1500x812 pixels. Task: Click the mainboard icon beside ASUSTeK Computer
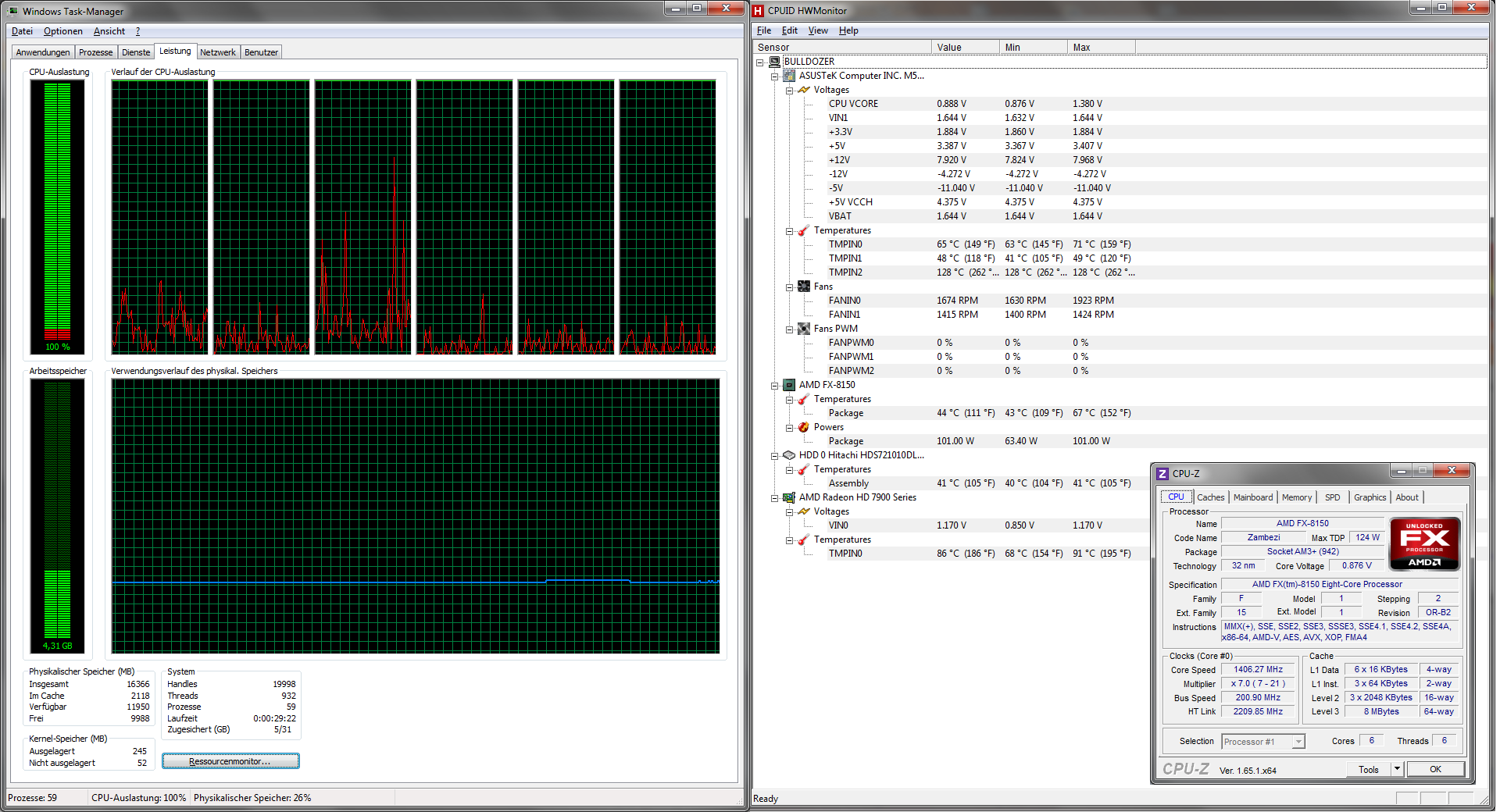pos(789,76)
